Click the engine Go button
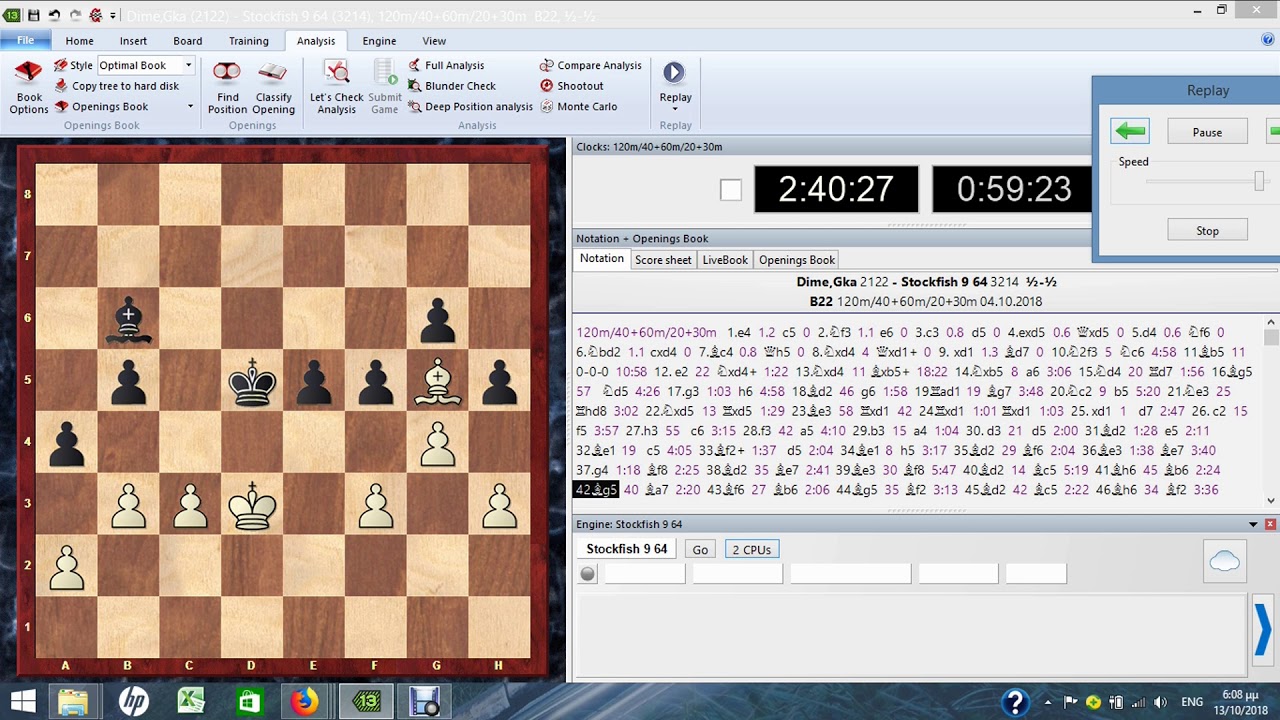Image resolution: width=1280 pixels, height=720 pixels. [x=700, y=550]
